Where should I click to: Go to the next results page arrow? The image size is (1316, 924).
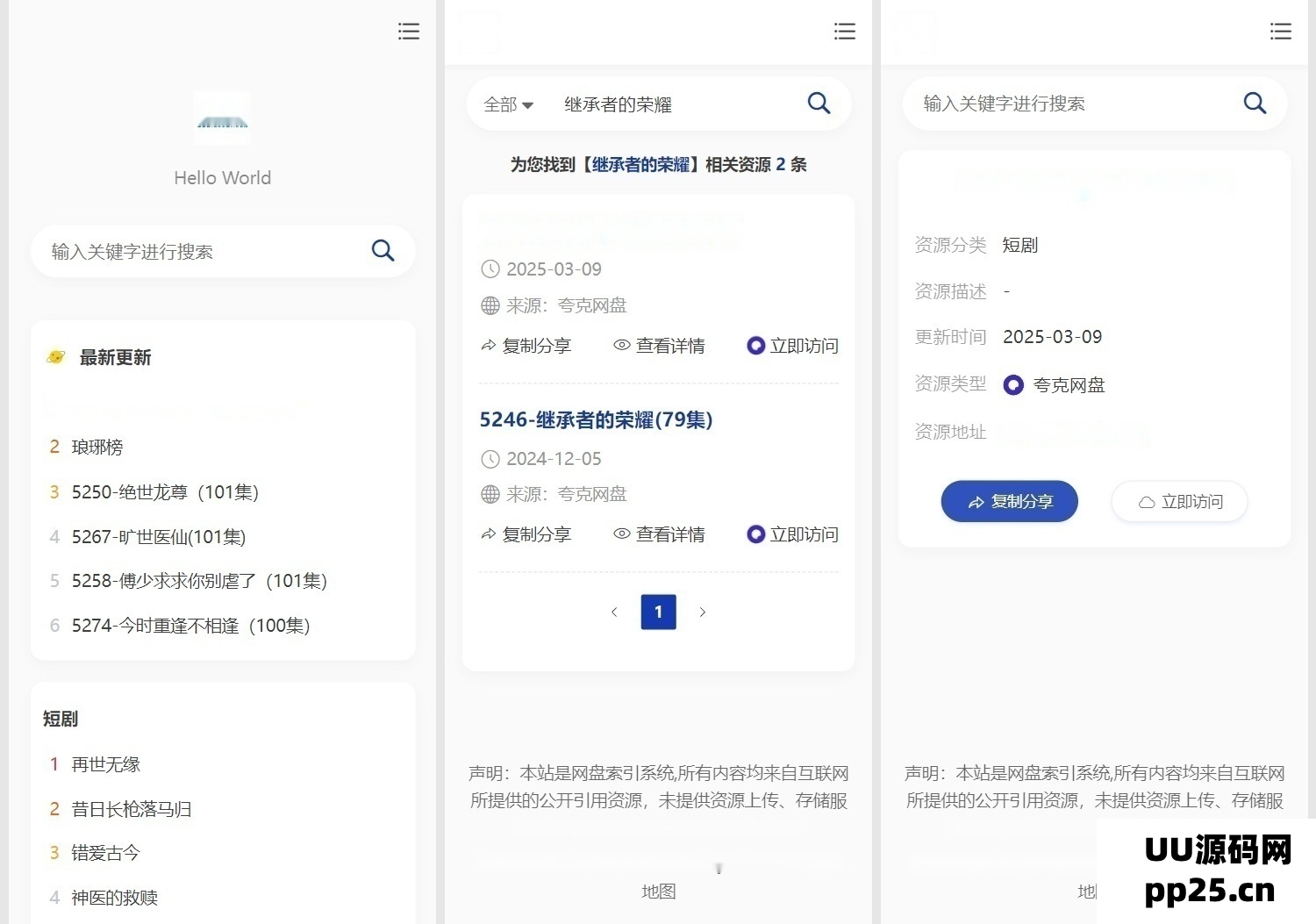702,612
